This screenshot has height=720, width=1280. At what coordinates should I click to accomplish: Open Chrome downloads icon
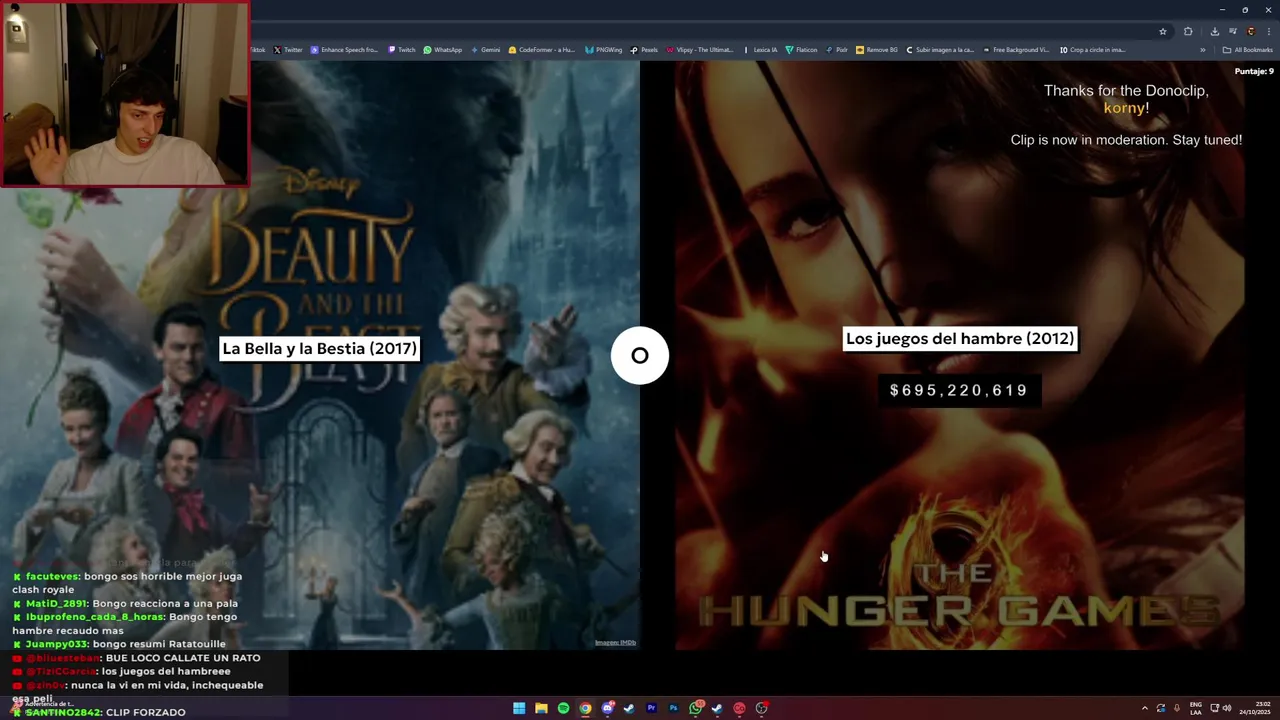click(x=1215, y=31)
